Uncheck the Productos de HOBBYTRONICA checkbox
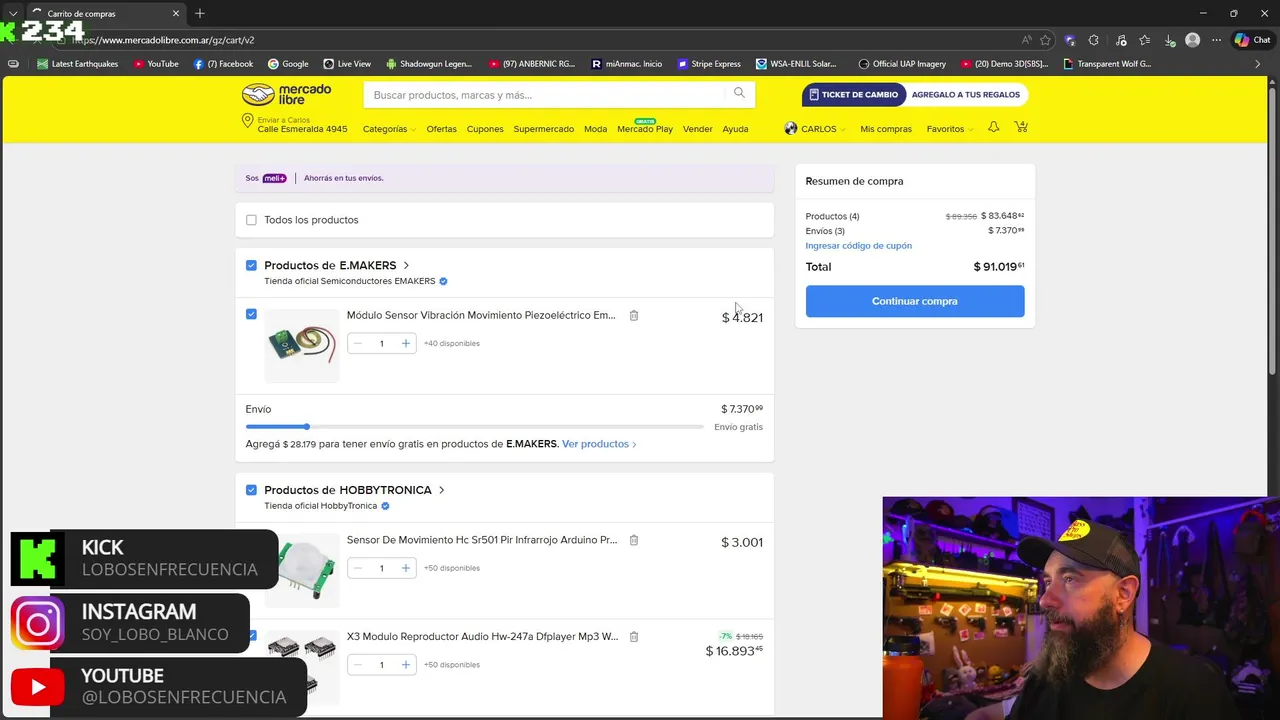Image resolution: width=1280 pixels, height=720 pixels. coord(251,490)
